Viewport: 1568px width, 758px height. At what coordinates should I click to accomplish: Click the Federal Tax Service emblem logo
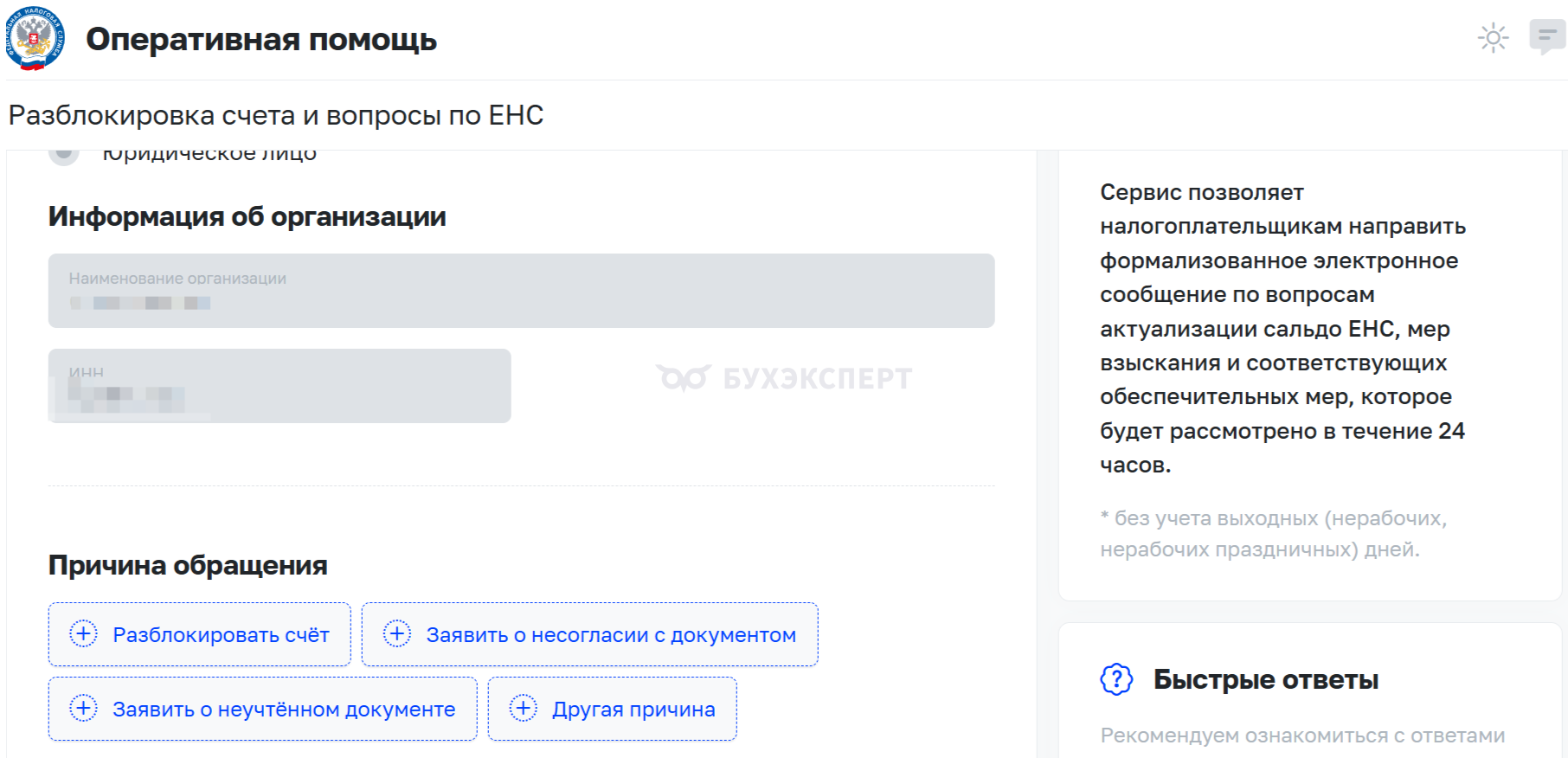coord(35,38)
